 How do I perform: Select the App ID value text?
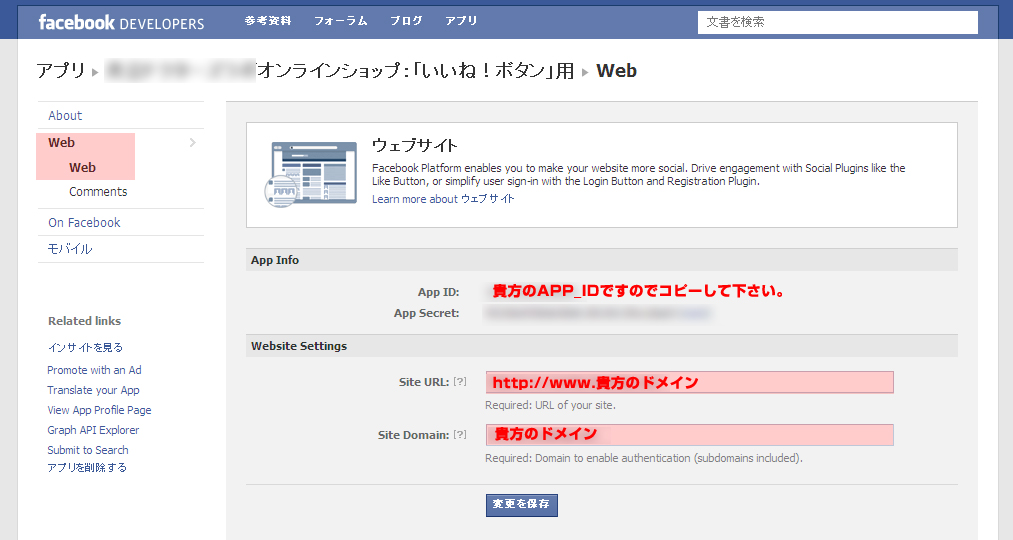click(x=638, y=291)
